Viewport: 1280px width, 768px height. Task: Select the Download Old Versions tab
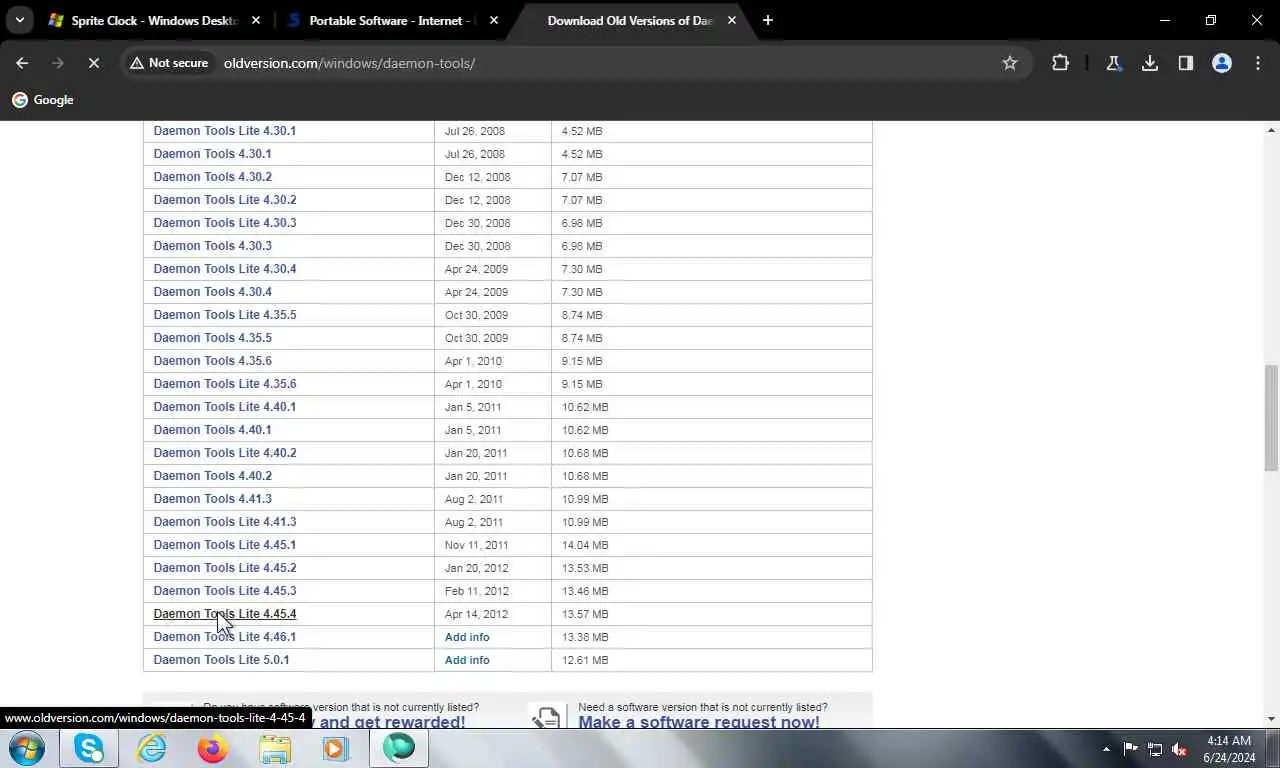(630, 20)
